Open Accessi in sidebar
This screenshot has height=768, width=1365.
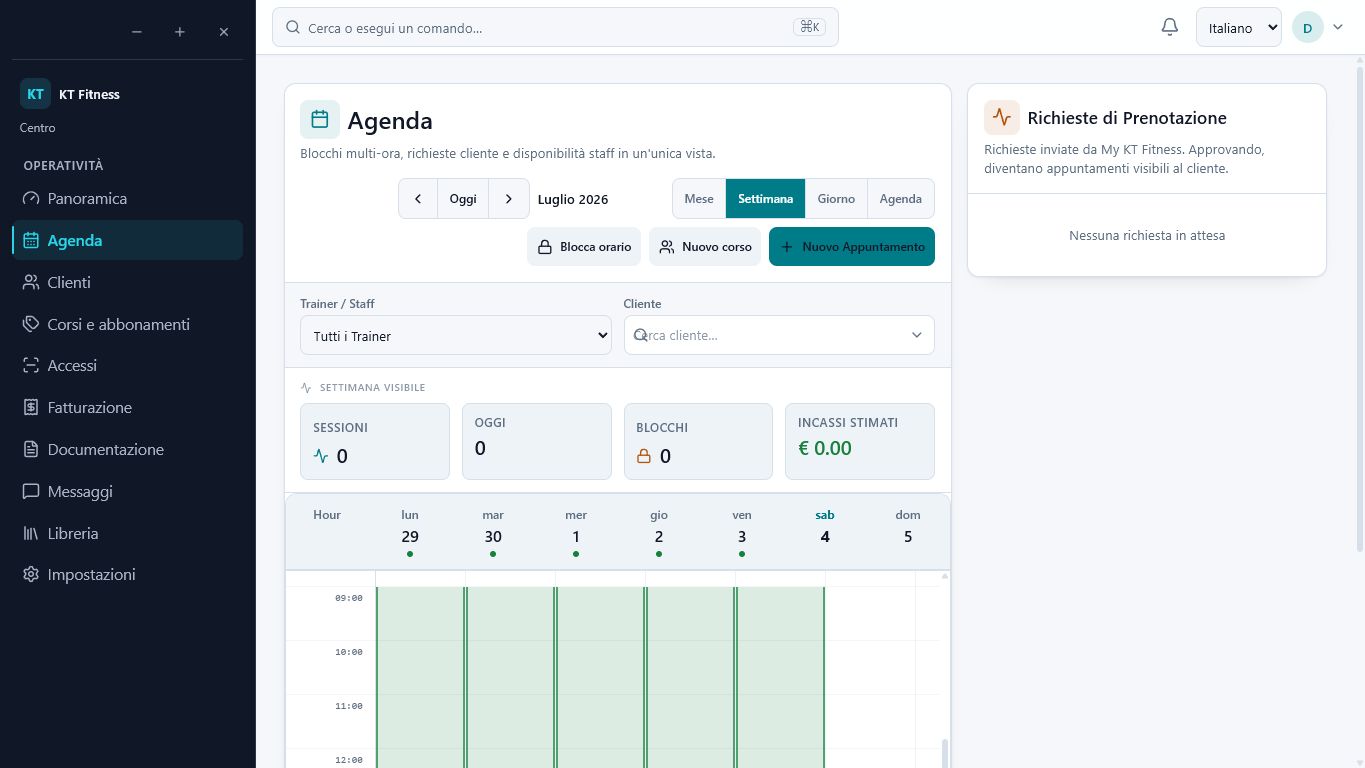(127, 365)
